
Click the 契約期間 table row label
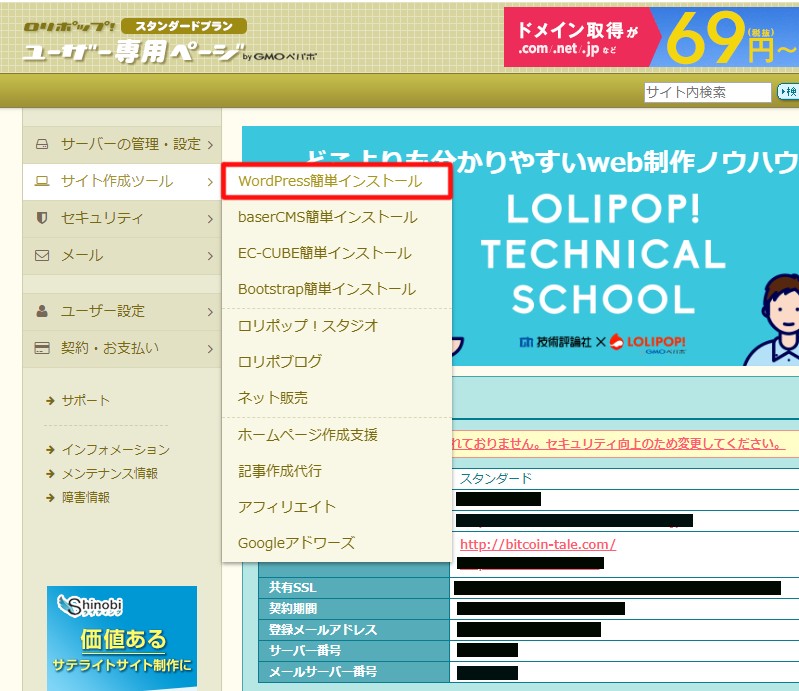pyautogui.click(x=292, y=608)
